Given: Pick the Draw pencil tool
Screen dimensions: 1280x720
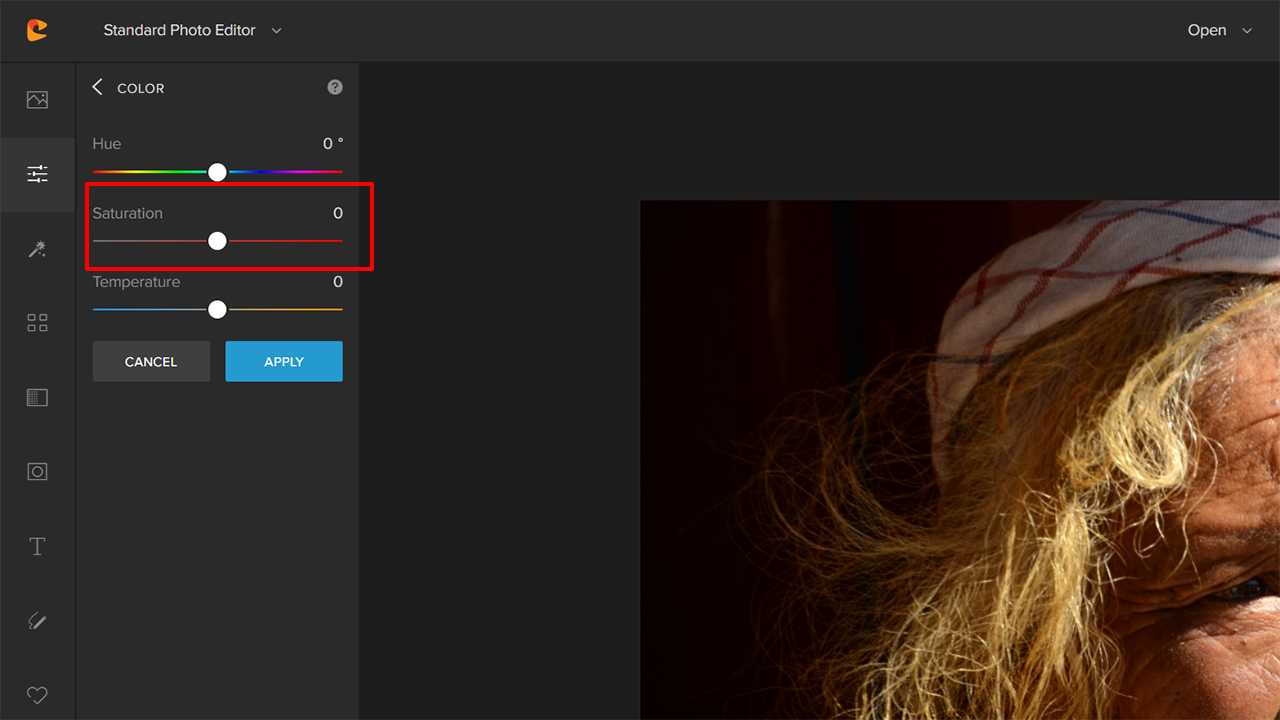Looking at the screenshot, I should click(x=37, y=620).
